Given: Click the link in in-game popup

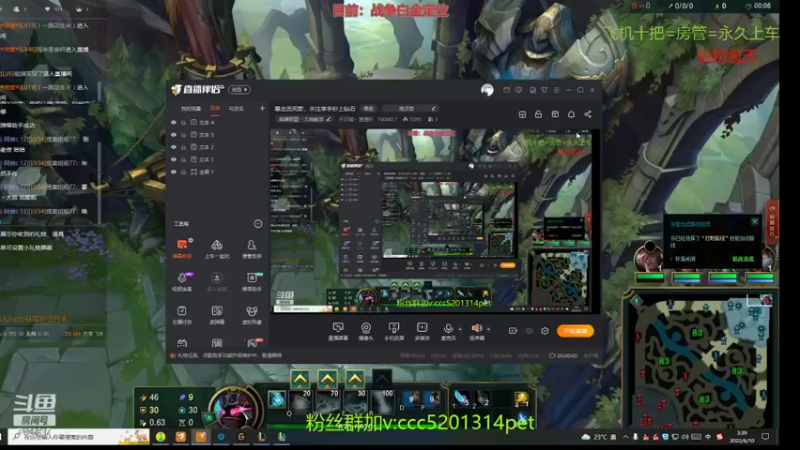Looking at the screenshot, I should click(x=743, y=259).
